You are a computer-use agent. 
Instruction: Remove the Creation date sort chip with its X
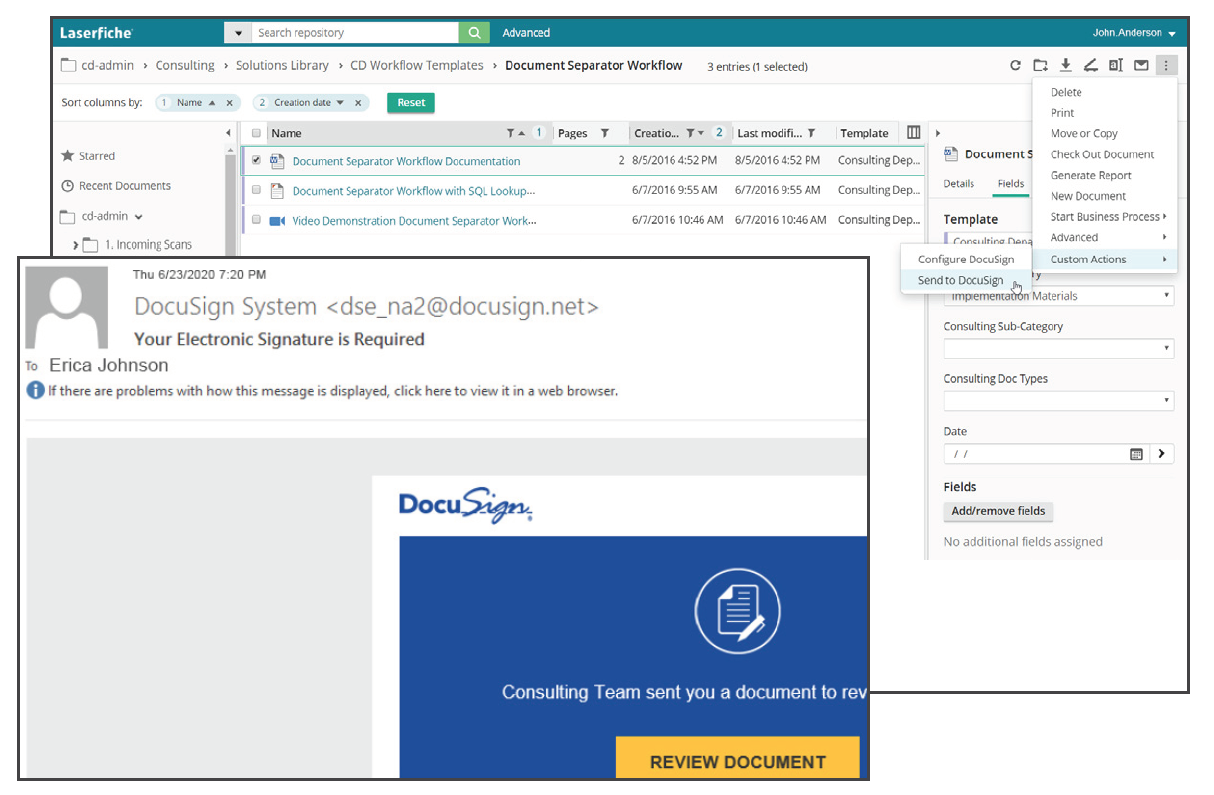coord(358,103)
